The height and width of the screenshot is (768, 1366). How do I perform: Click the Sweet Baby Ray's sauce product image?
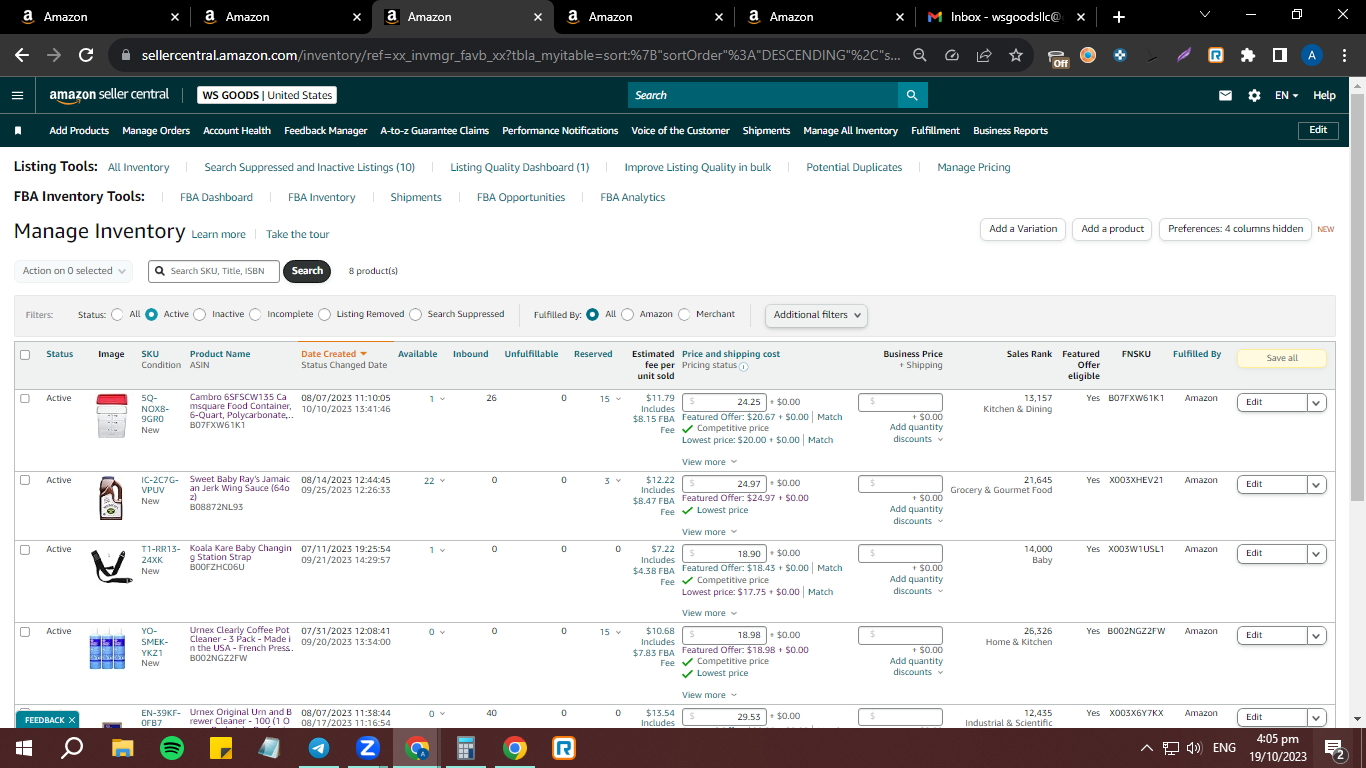(111, 498)
